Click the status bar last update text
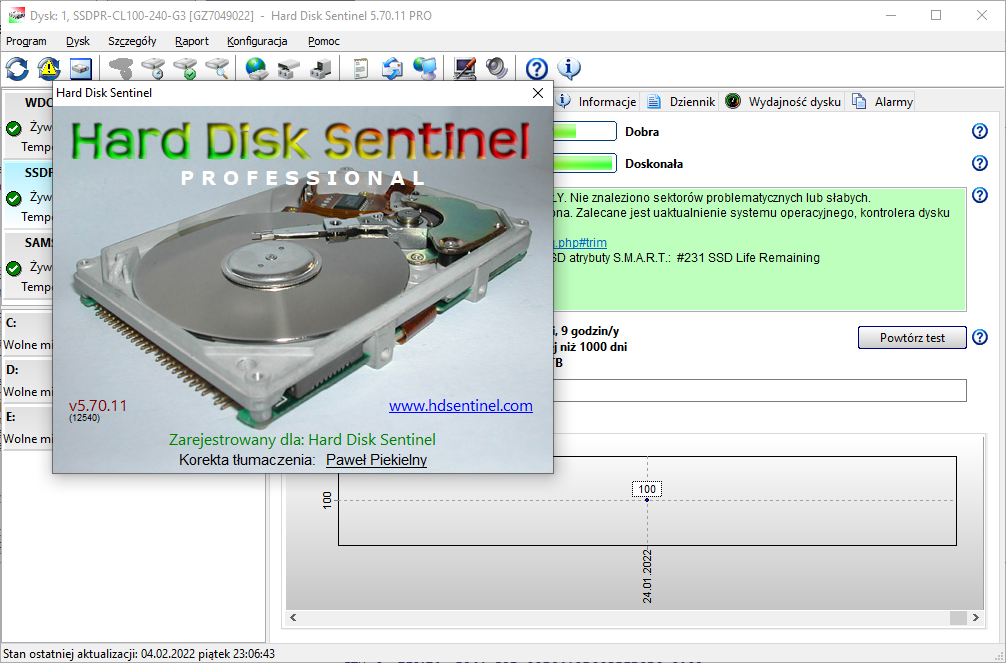The width and height of the screenshot is (1006, 663). point(139,653)
